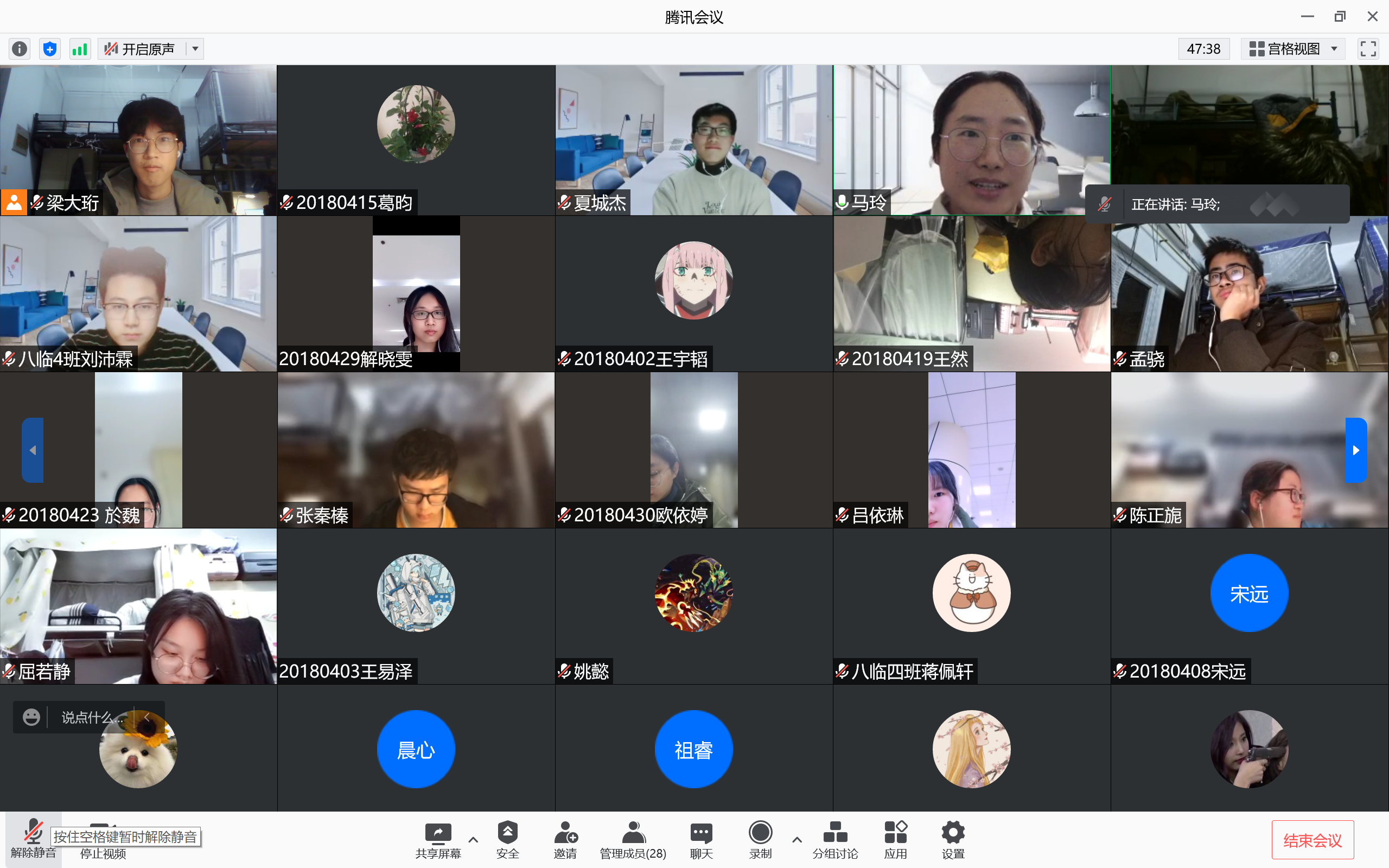Expand share screen options chevron
1389x868 pixels.
tap(473, 839)
